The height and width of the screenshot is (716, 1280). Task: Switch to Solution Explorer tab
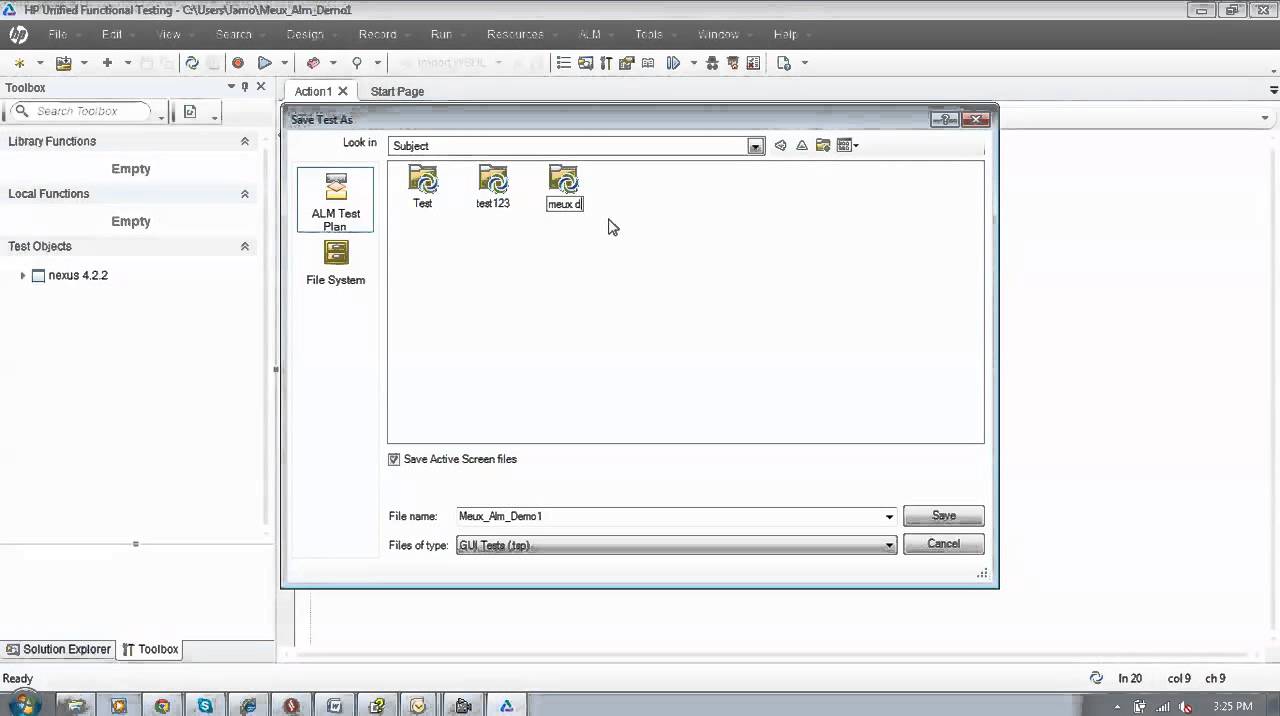tap(58, 649)
